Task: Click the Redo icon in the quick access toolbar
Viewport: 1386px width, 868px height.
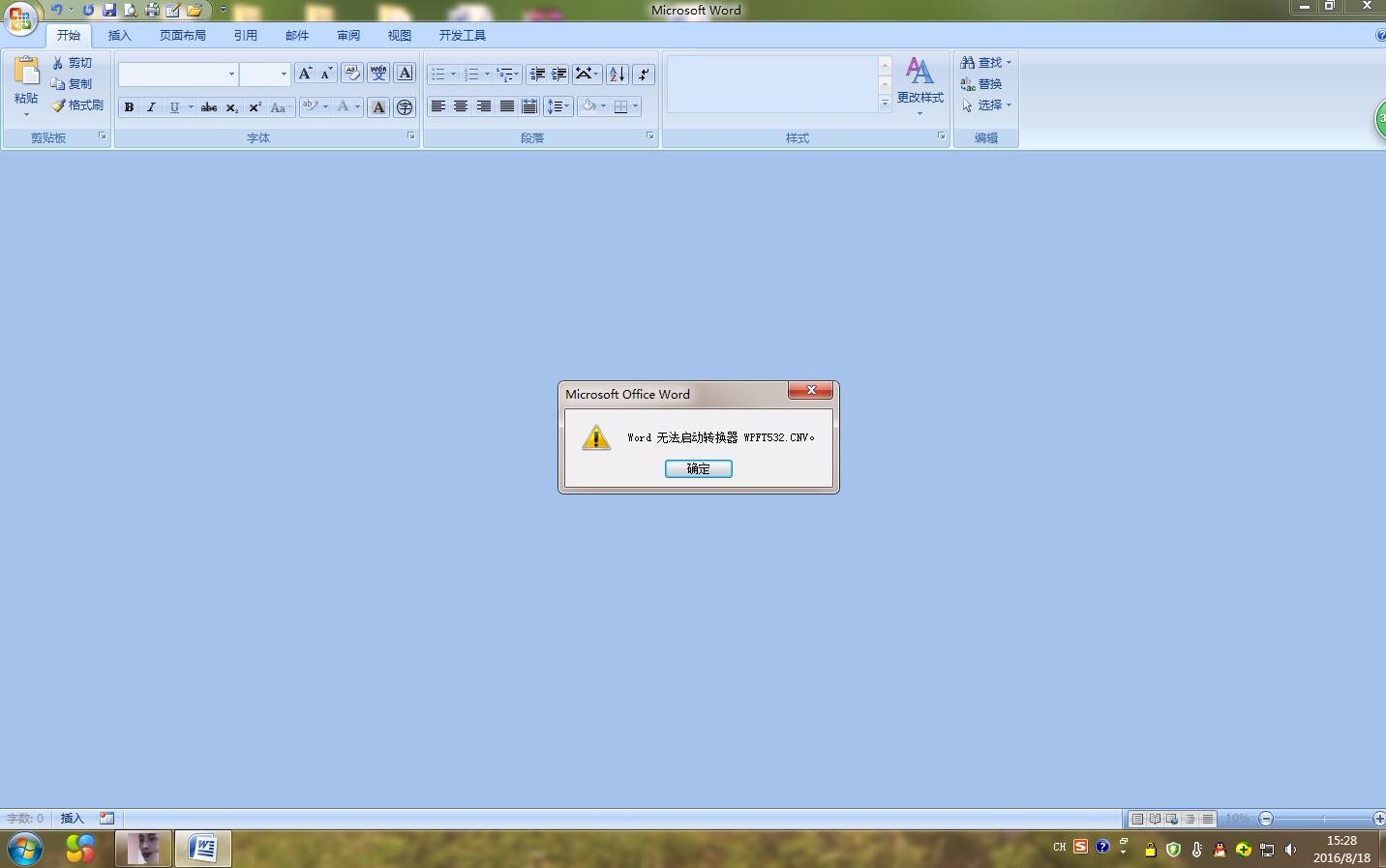Action: coord(88,10)
